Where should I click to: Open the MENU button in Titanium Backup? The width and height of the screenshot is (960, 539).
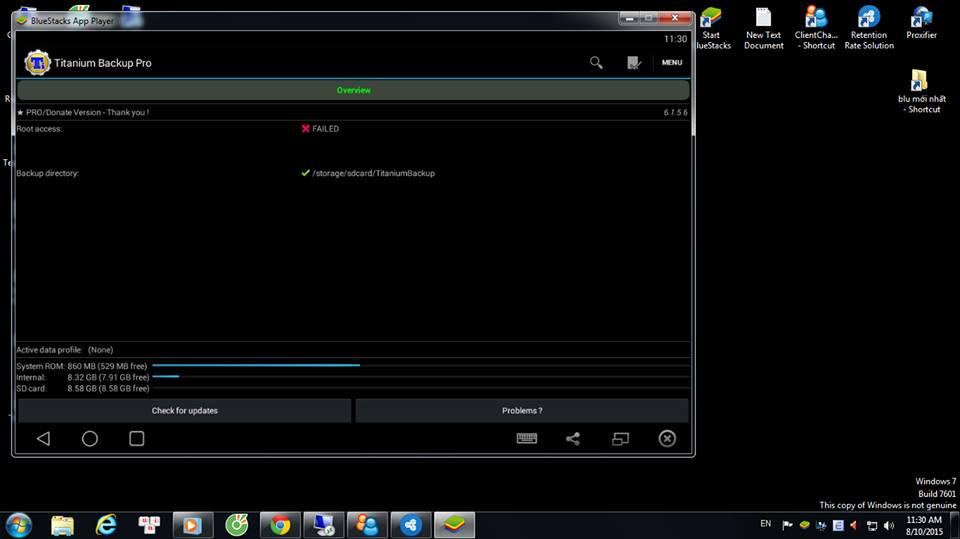[672, 62]
